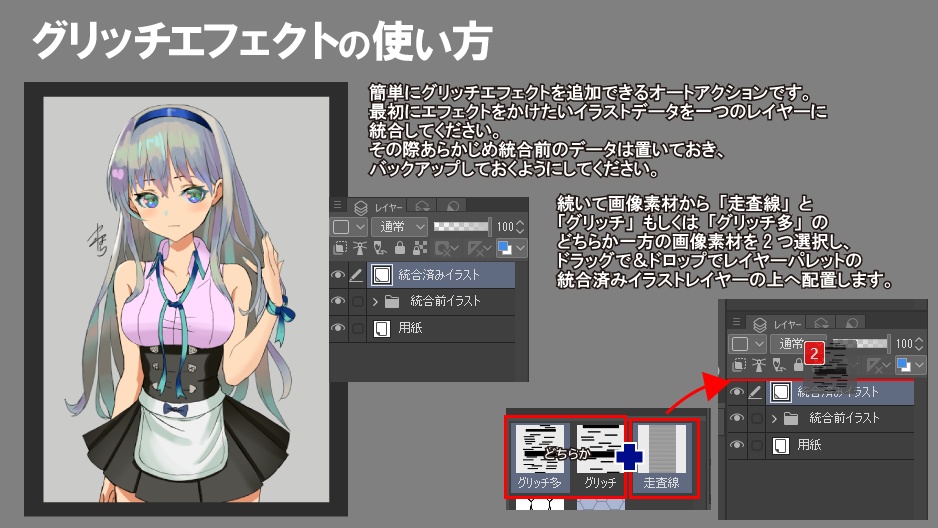Click draft layer icon in panel with badge 2

779,364
